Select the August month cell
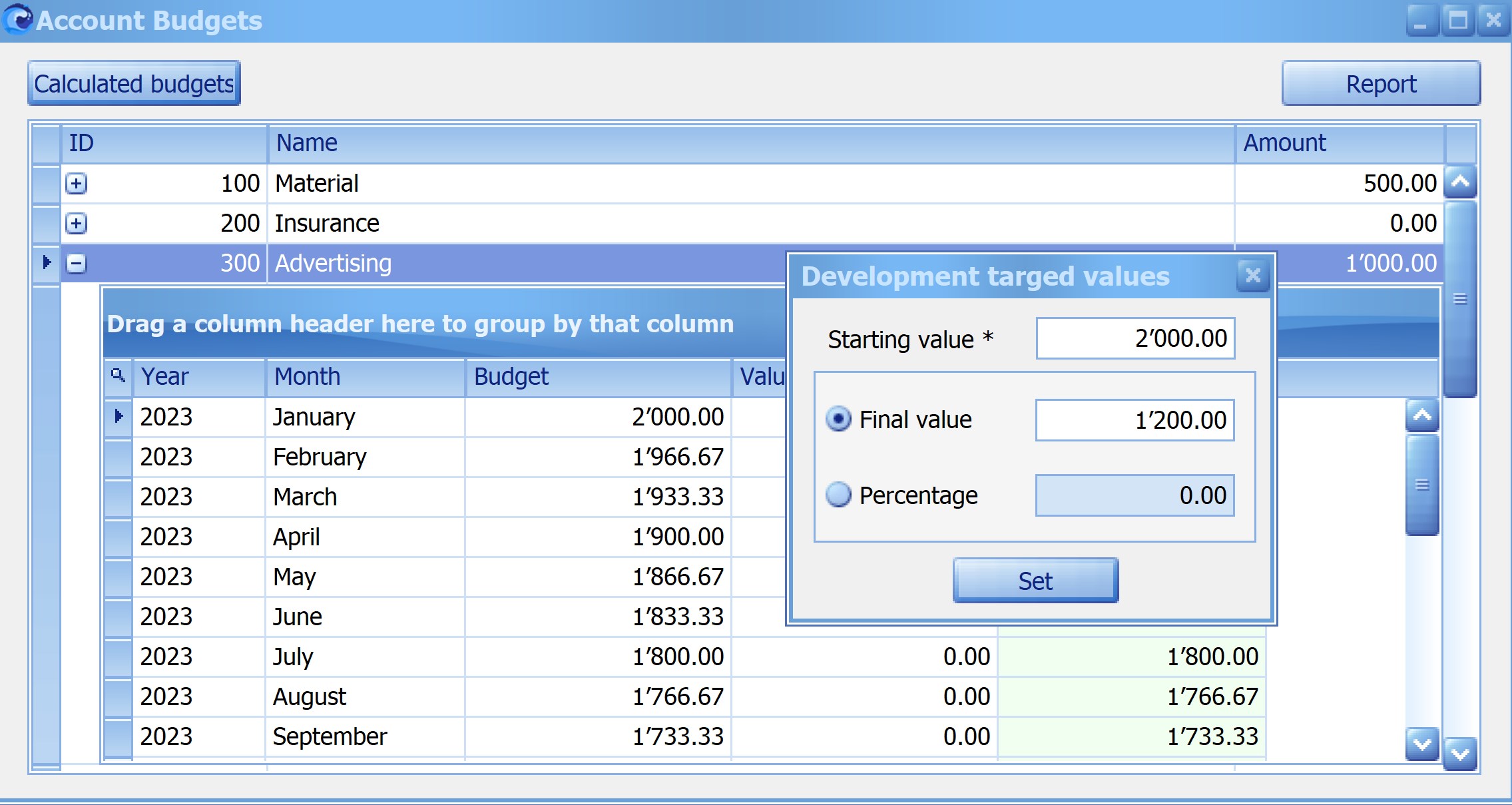 pos(365,696)
